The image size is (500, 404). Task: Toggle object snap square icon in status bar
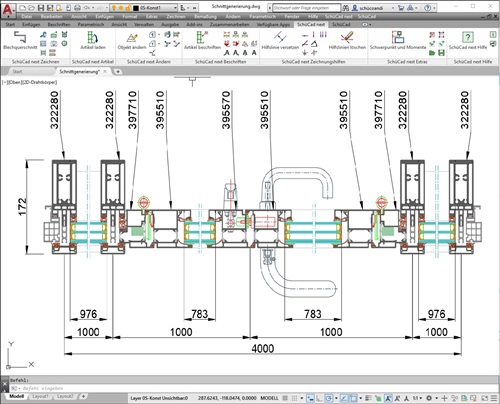tap(353, 398)
